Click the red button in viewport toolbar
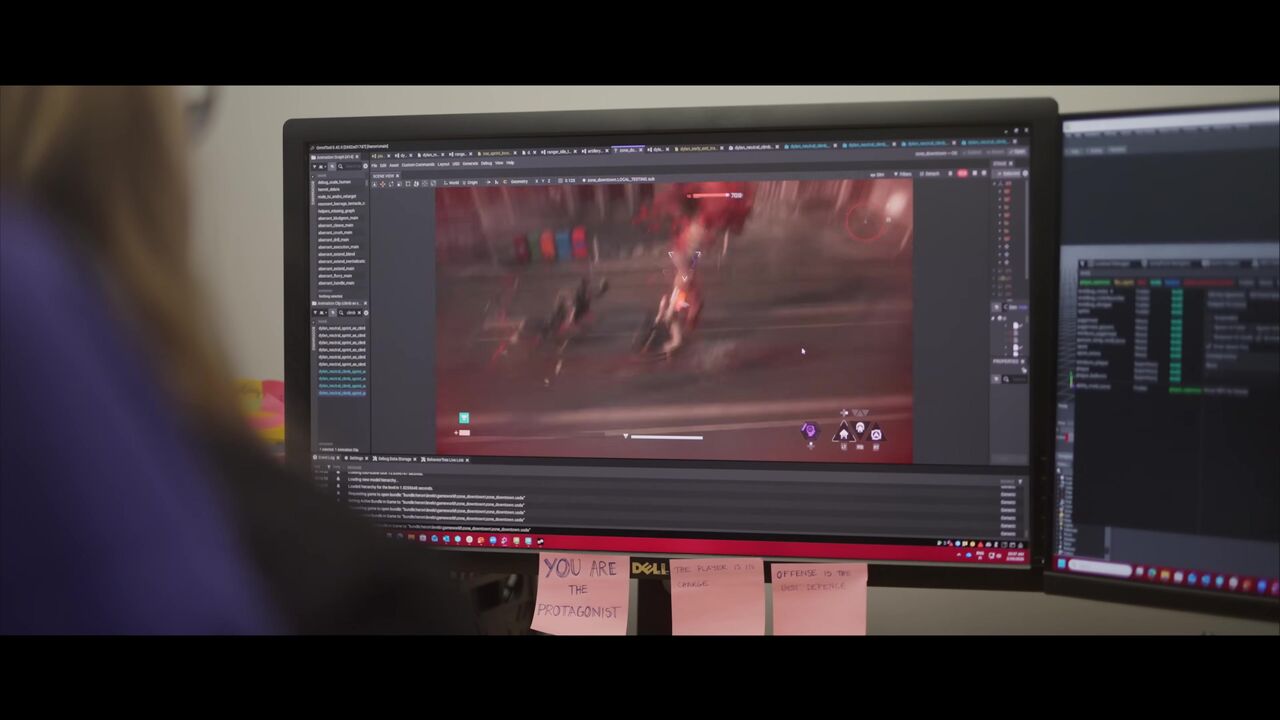Viewport: 1280px width, 720px height. (x=963, y=174)
